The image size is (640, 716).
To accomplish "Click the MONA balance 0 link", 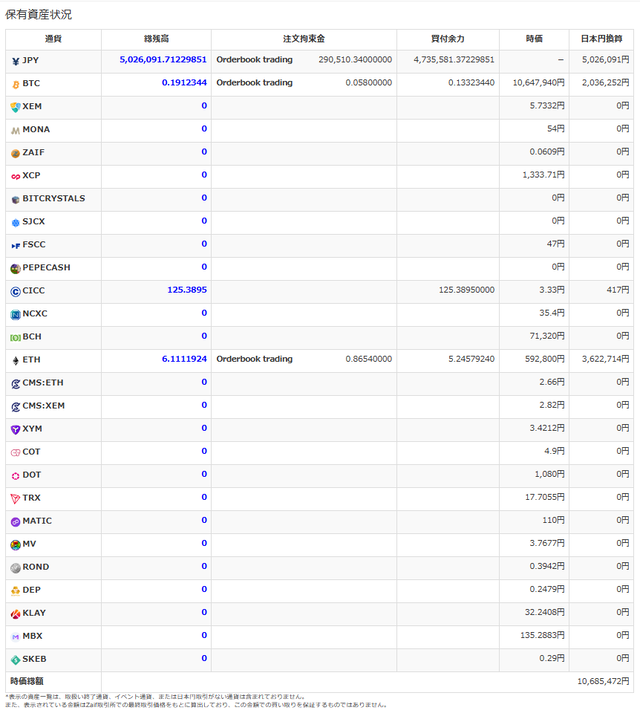I will [204, 129].
